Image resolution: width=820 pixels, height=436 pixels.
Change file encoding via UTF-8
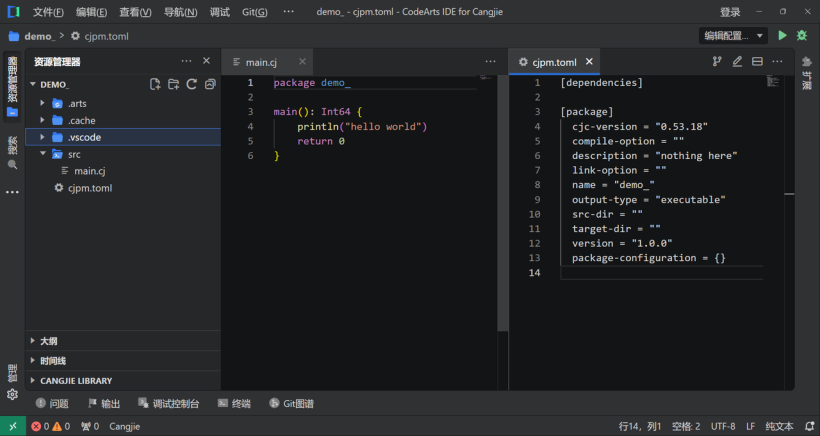click(x=723, y=426)
